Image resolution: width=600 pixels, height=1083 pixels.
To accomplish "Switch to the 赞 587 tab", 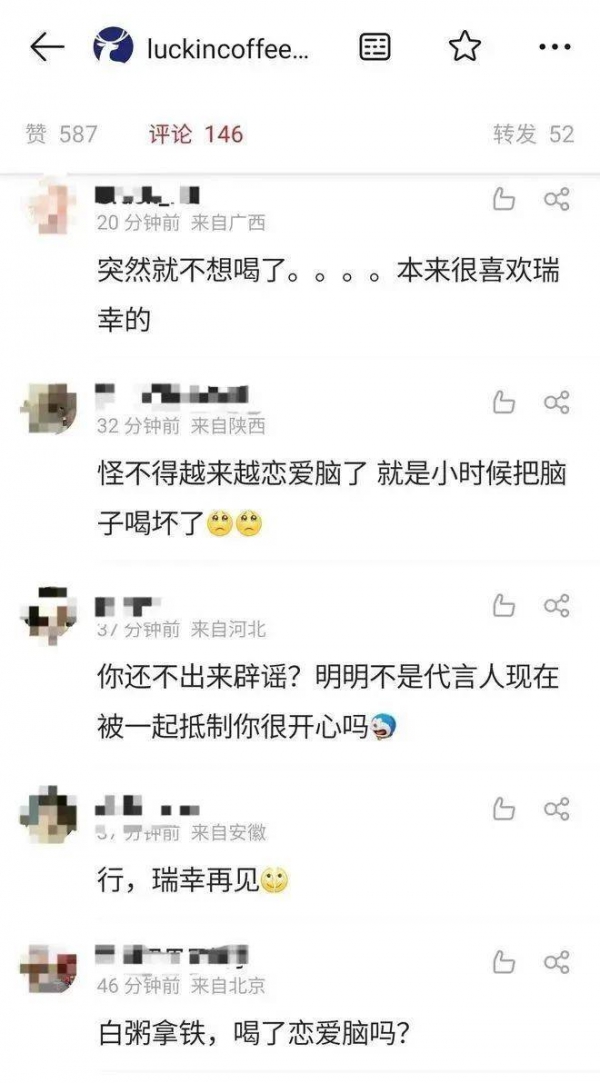I will click(61, 134).
